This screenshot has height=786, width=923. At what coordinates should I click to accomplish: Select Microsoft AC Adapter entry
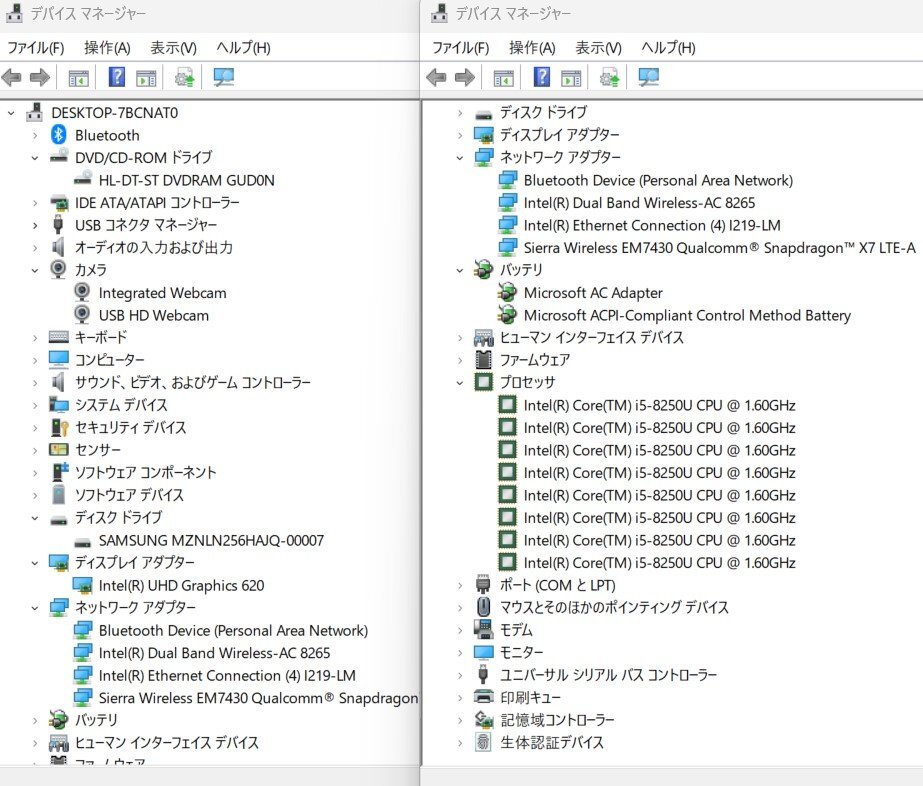tap(593, 293)
